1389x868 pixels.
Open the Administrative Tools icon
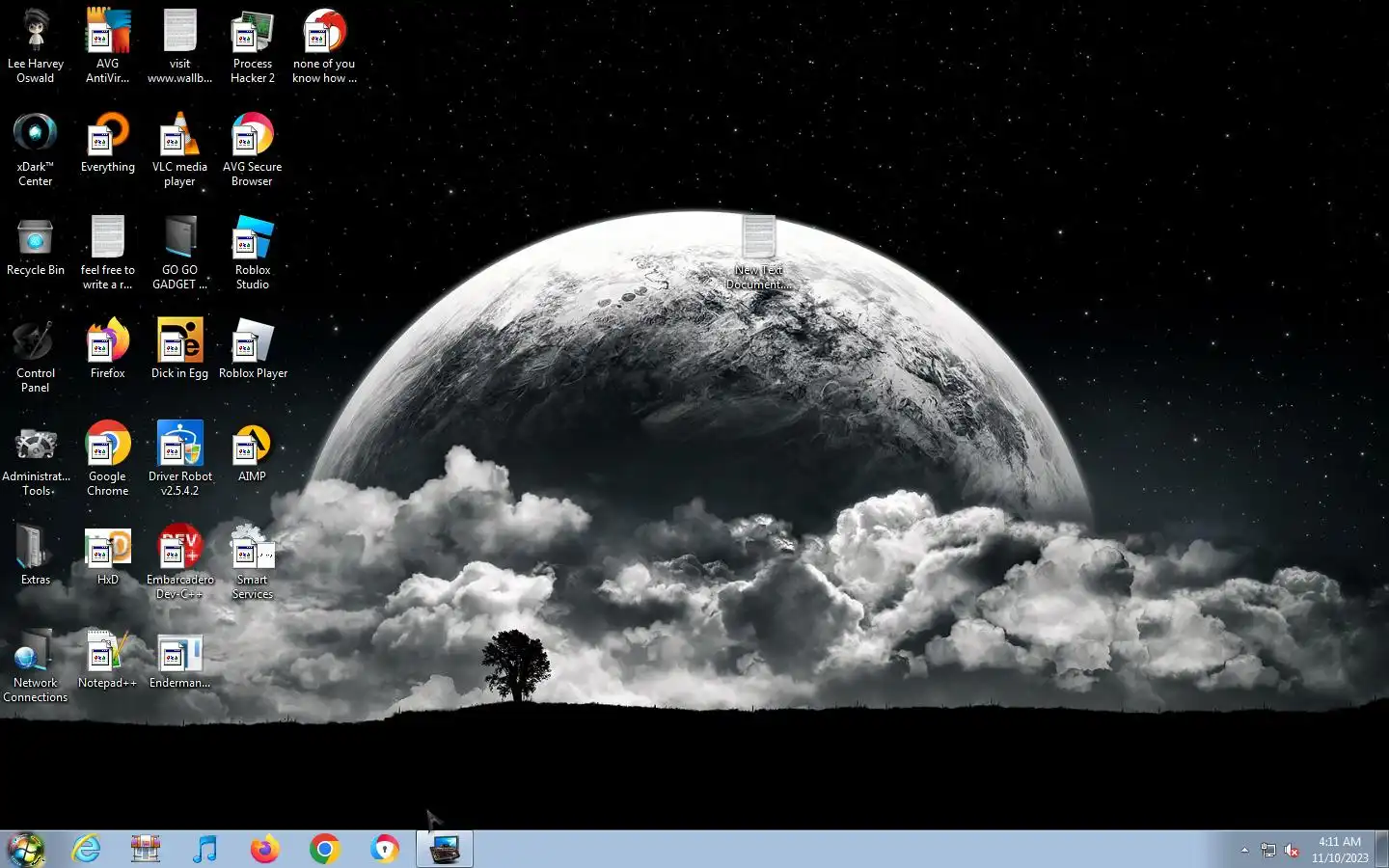click(x=36, y=458)
